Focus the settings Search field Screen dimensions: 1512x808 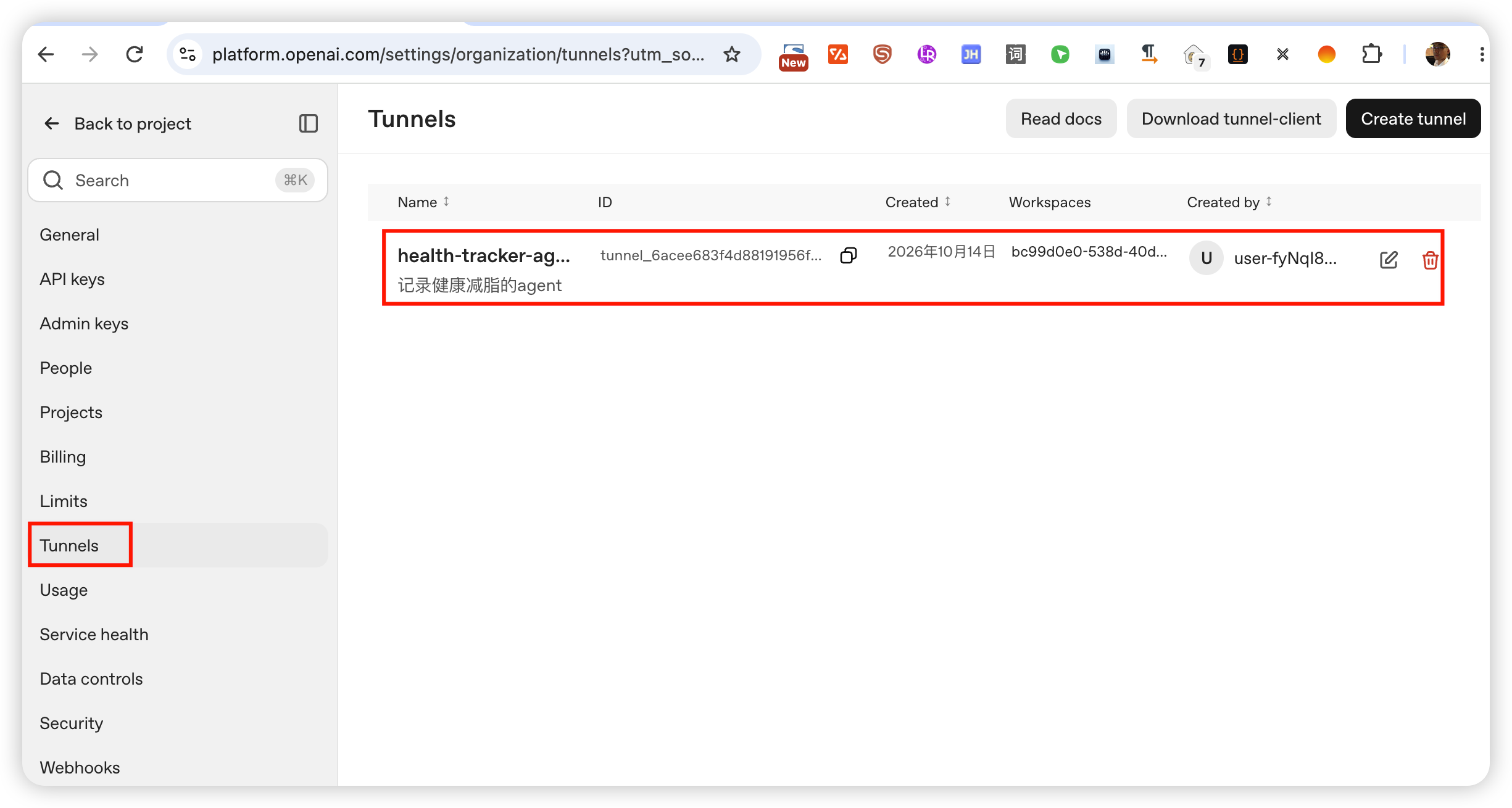point(178,180)
